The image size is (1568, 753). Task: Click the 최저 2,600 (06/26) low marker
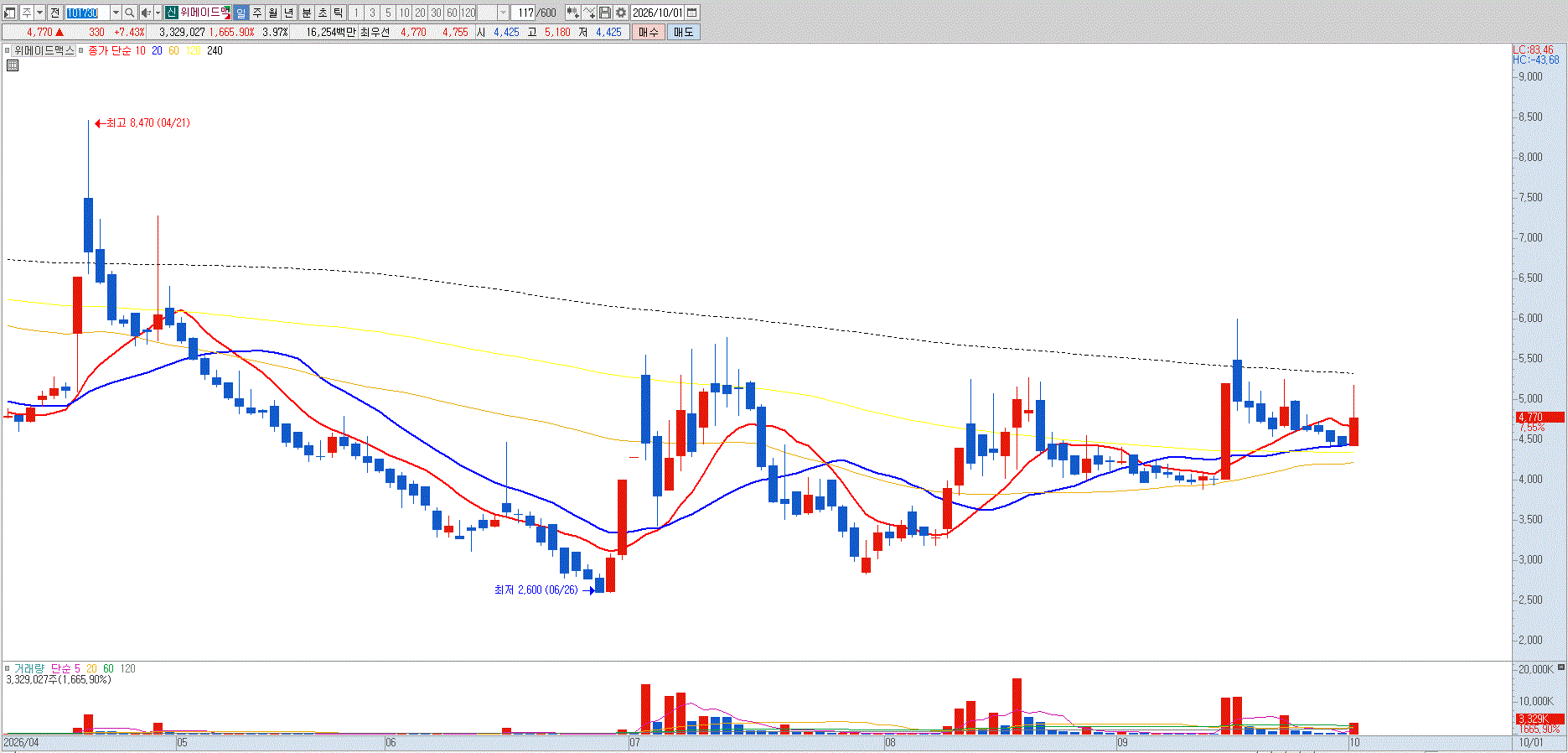coord(544,590)
